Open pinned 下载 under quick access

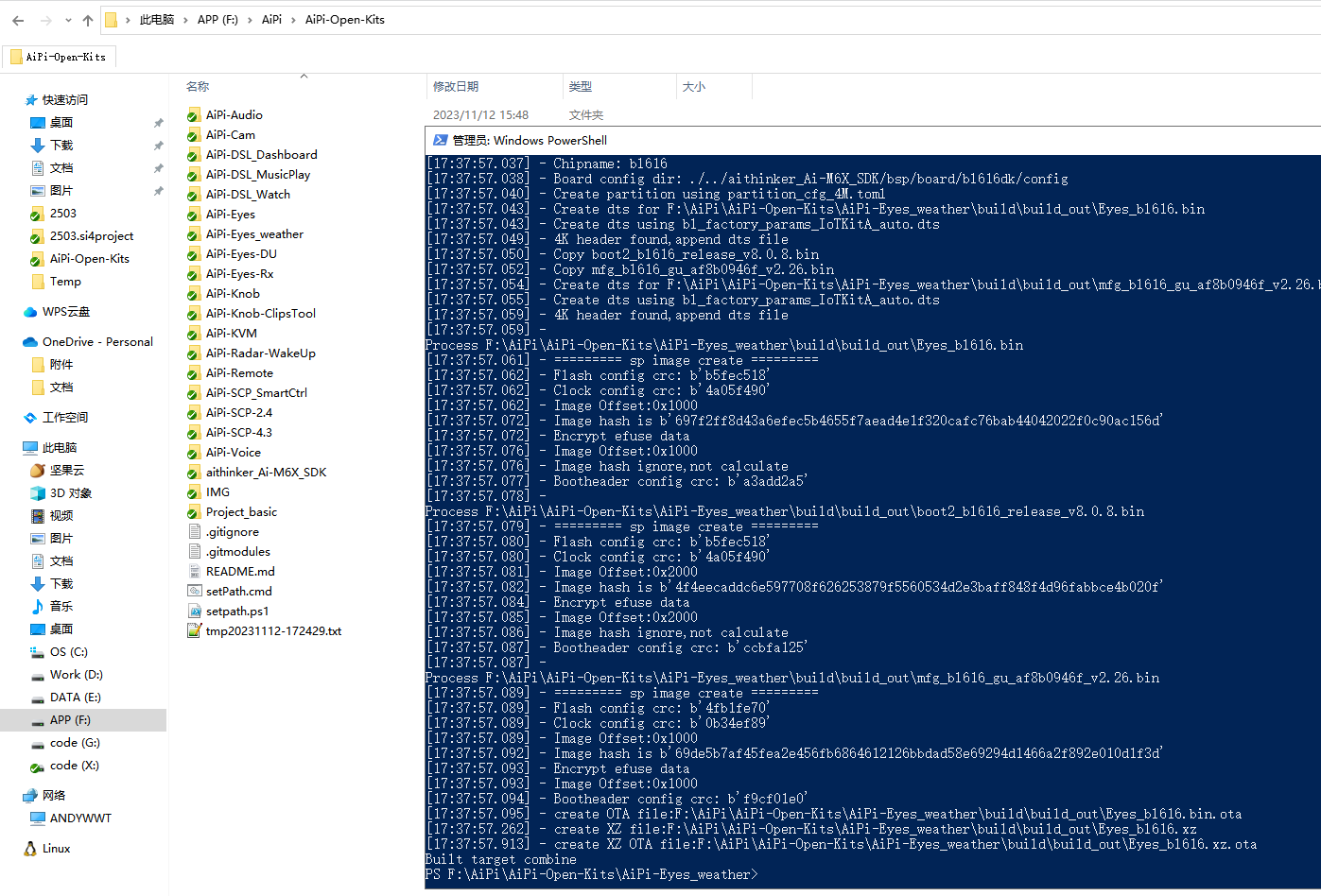point(52,146)
